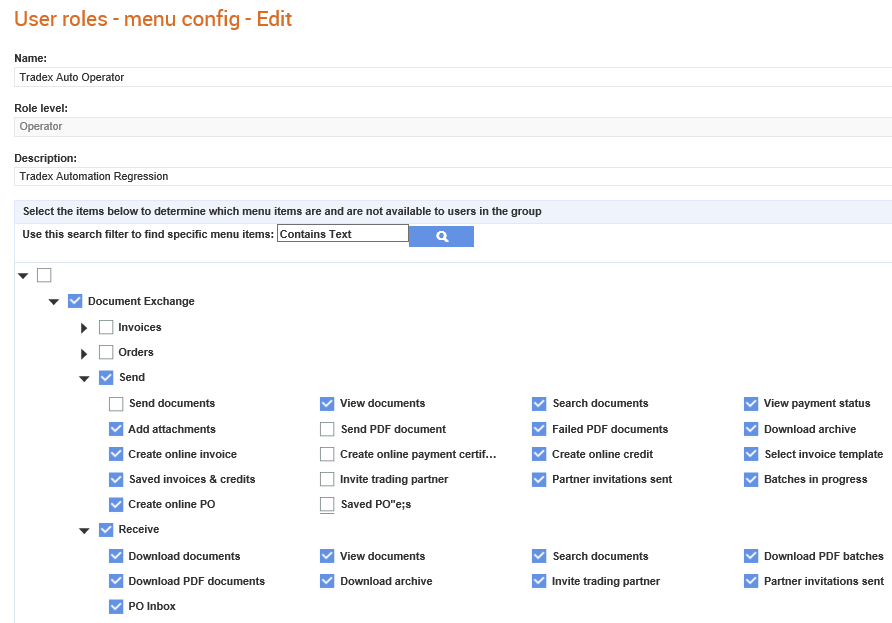Collapse the root tree arrow
This screenshot has height=623, width=892.
tap(23, 276)
